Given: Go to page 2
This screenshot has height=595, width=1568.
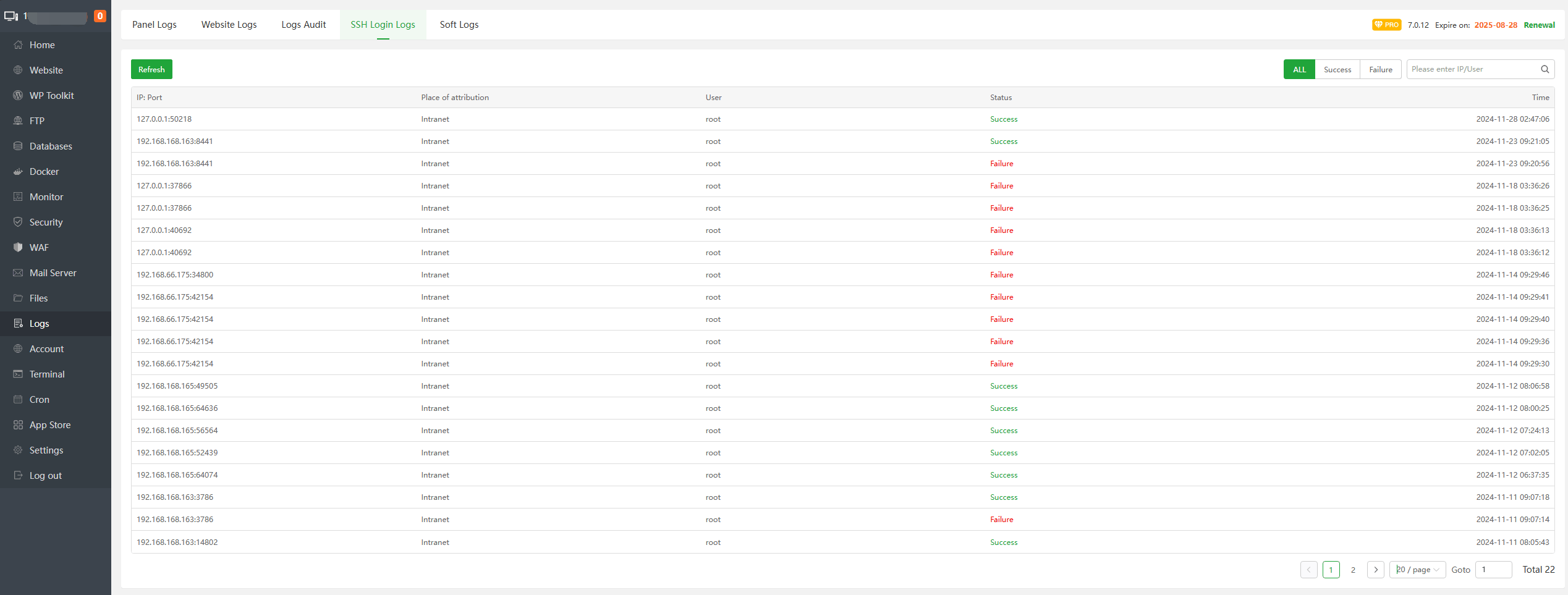Looking at the screenshot, I should (x=1353, y=570).
